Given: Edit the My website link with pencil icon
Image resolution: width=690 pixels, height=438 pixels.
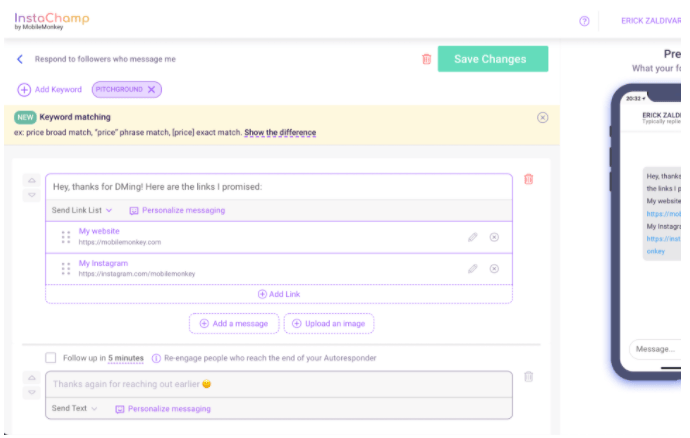Looking at the screenshot, I should pyautogui.click(x=473, y=237).
